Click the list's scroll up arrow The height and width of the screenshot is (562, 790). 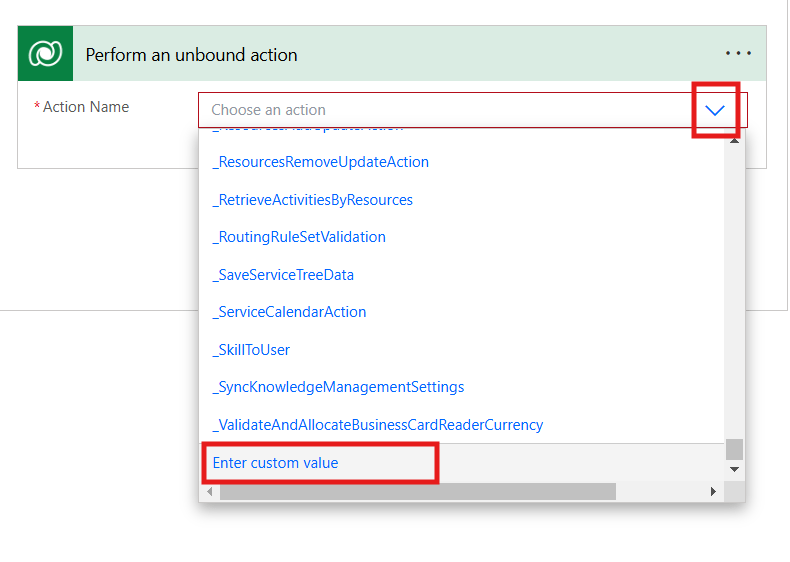click(x=735, y=140)
